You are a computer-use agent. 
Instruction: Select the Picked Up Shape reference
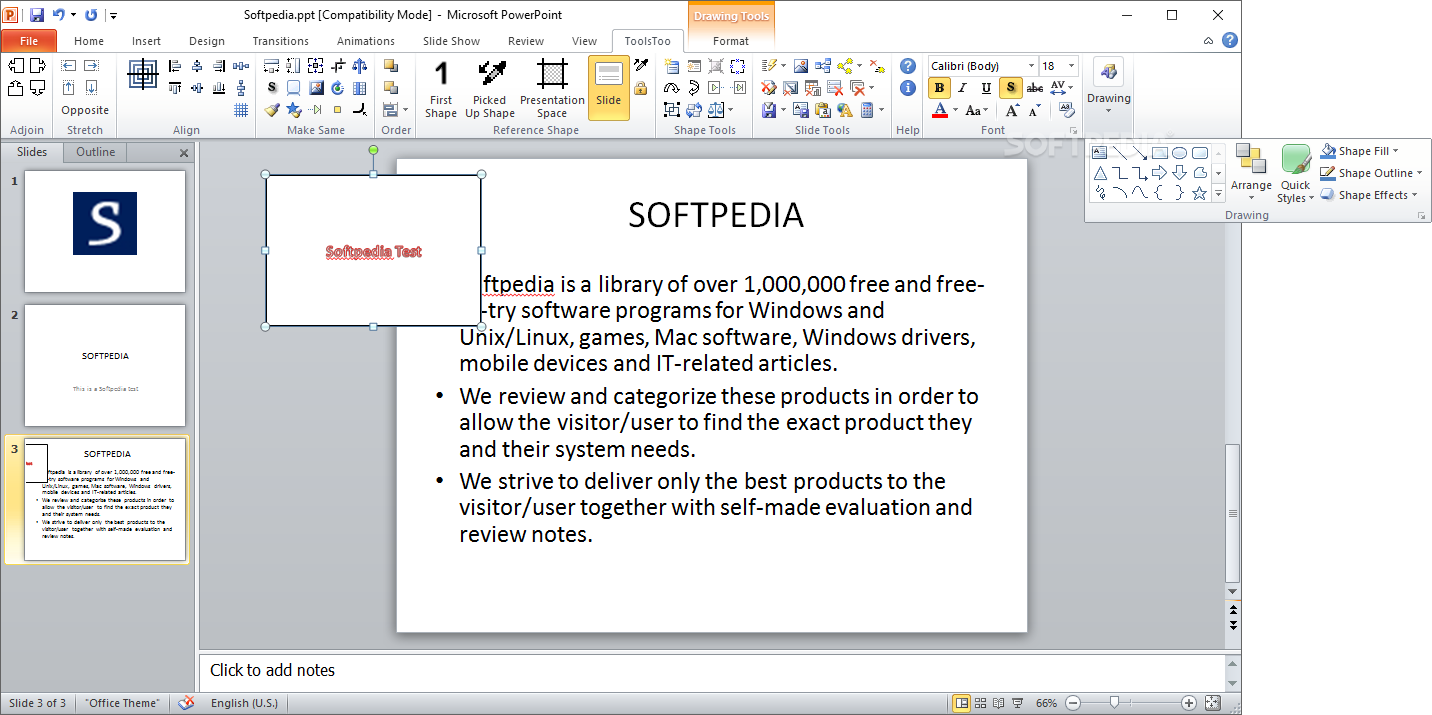click(x=490, y=89)
